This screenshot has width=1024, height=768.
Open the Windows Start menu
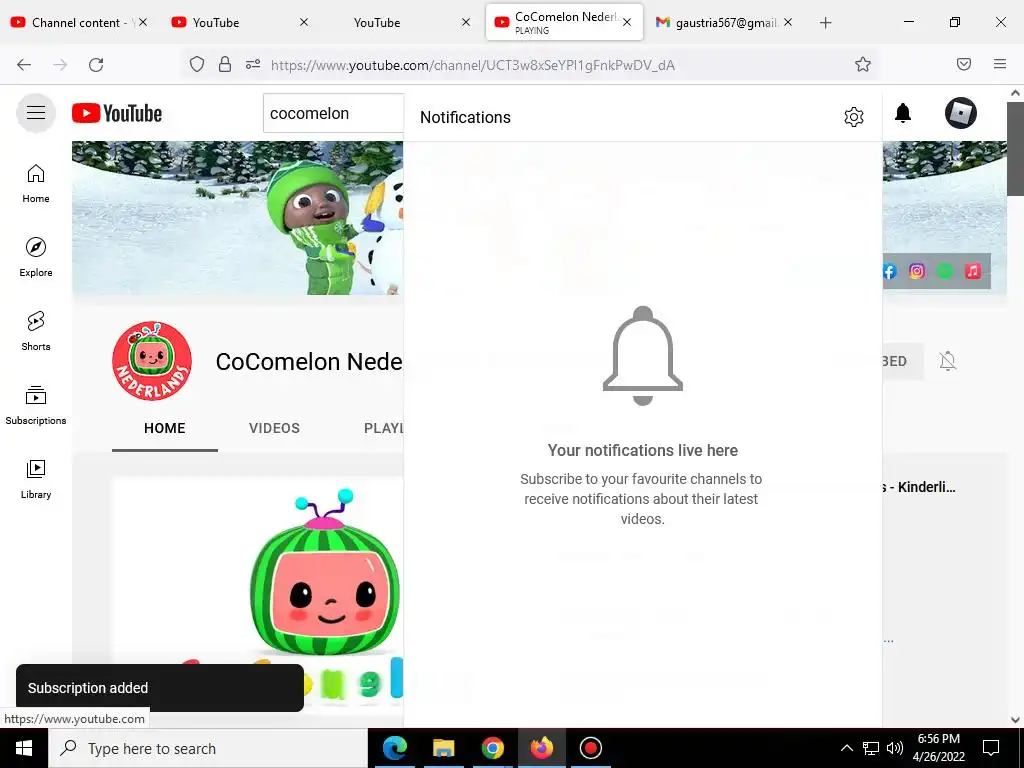pyautogui.click(x=24, y=748)
